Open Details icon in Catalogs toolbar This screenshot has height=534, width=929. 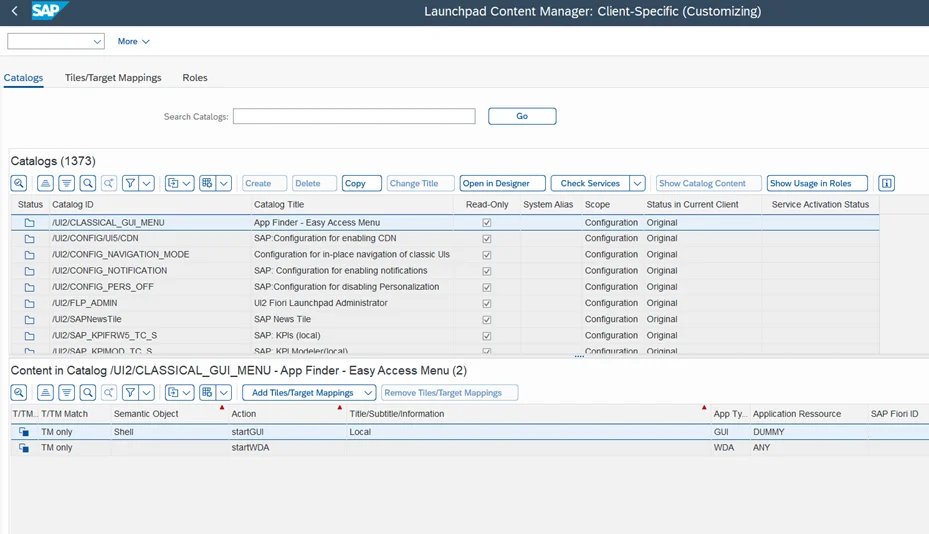point(19,183)
